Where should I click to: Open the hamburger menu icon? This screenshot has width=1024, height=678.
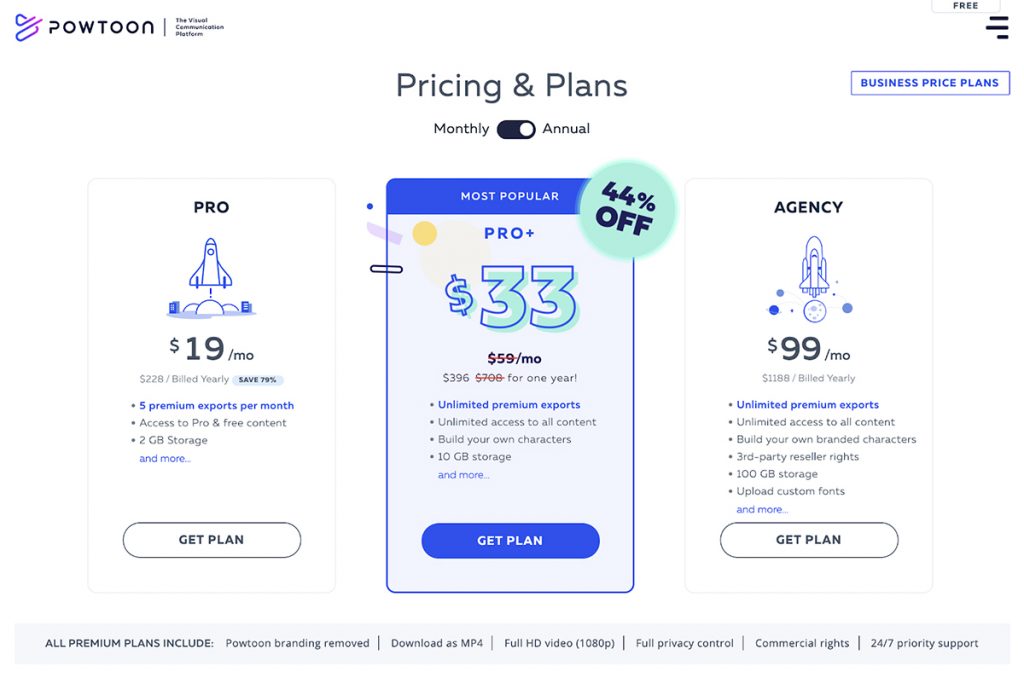pos(997,27)
